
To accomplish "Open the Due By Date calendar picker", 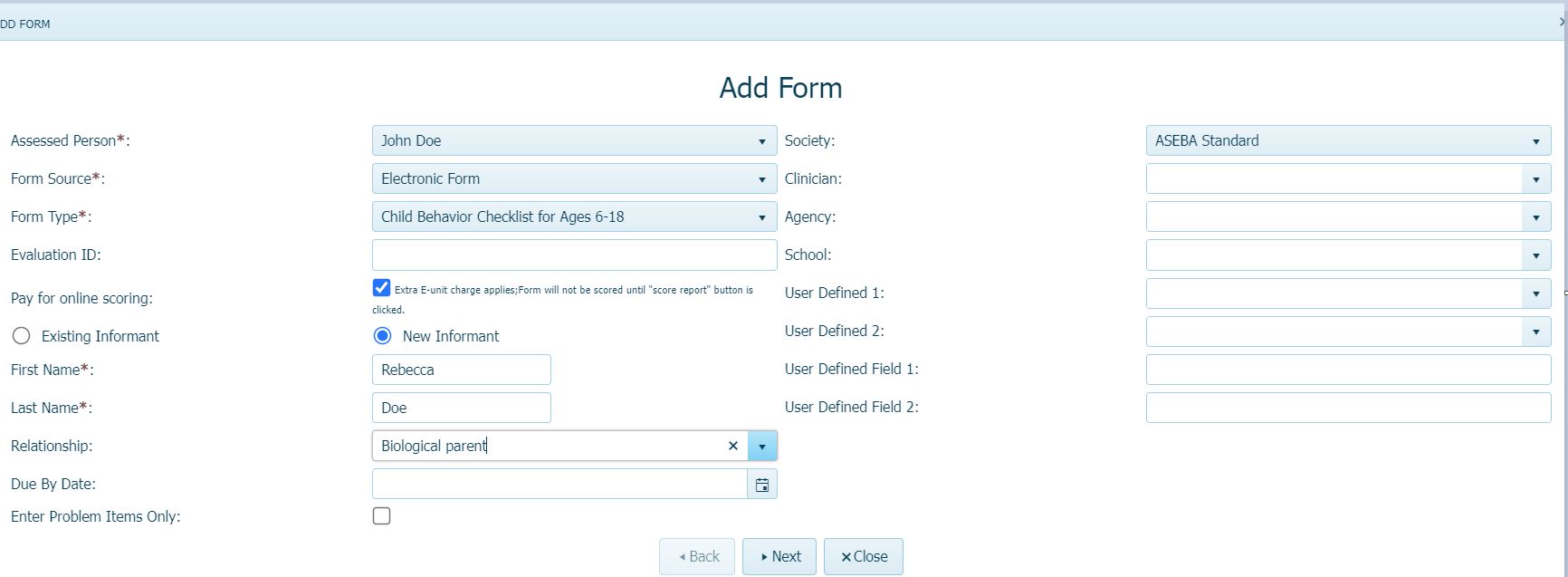I will pos(761,485).
